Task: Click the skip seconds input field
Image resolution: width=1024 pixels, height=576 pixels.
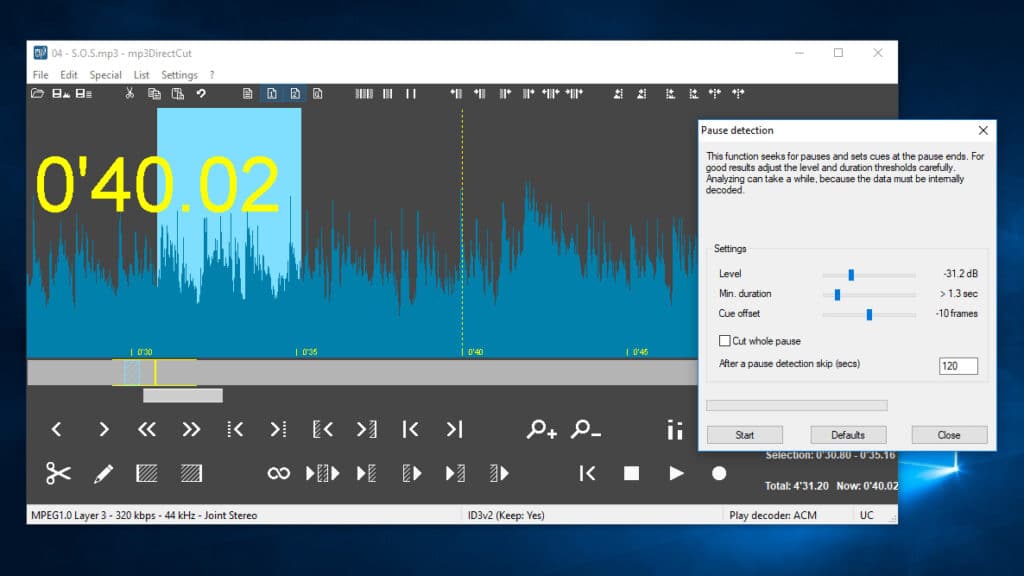Action: point(957,366)
